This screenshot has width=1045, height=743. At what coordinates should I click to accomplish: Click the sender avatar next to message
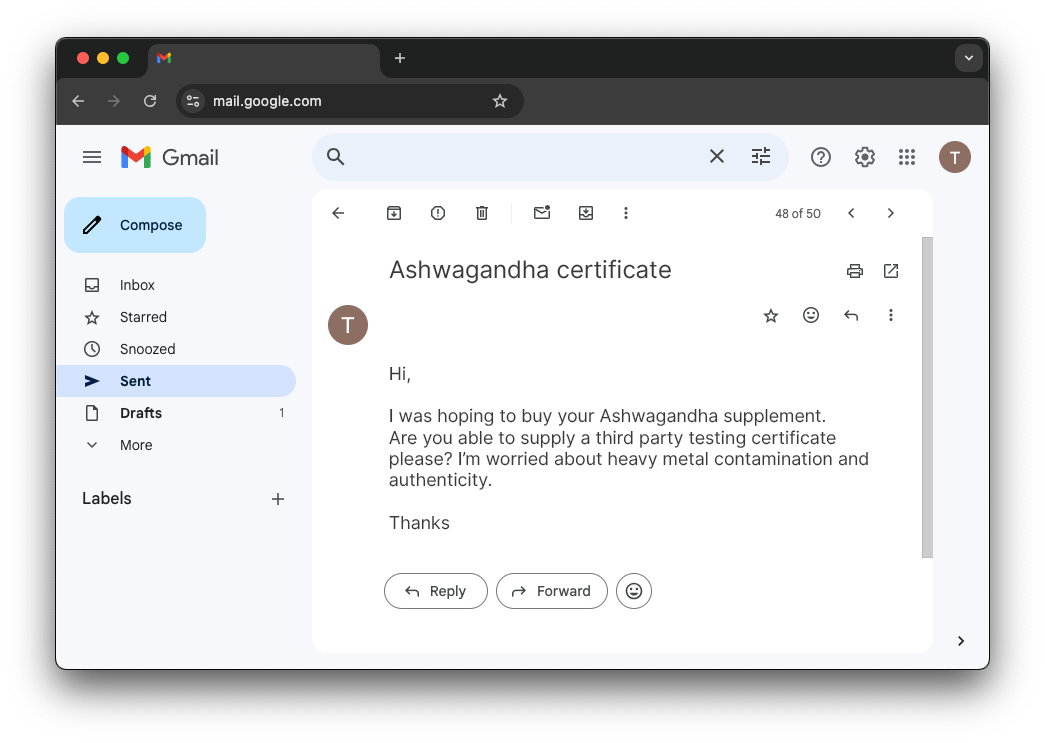pyautogui.click(x=348, y=325)
